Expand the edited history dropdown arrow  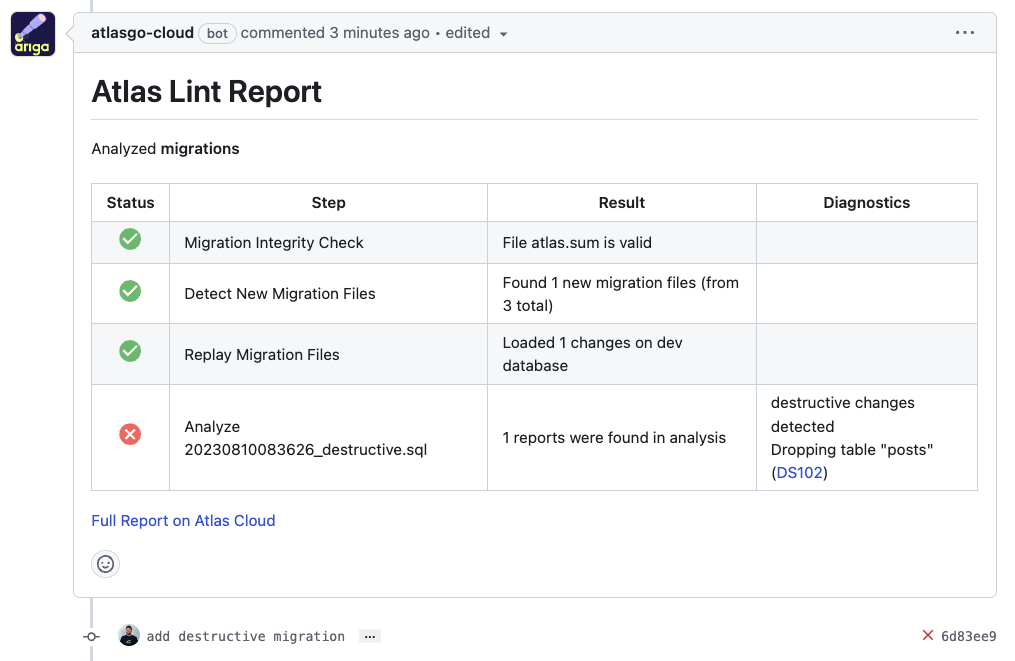tap(504, 34)
